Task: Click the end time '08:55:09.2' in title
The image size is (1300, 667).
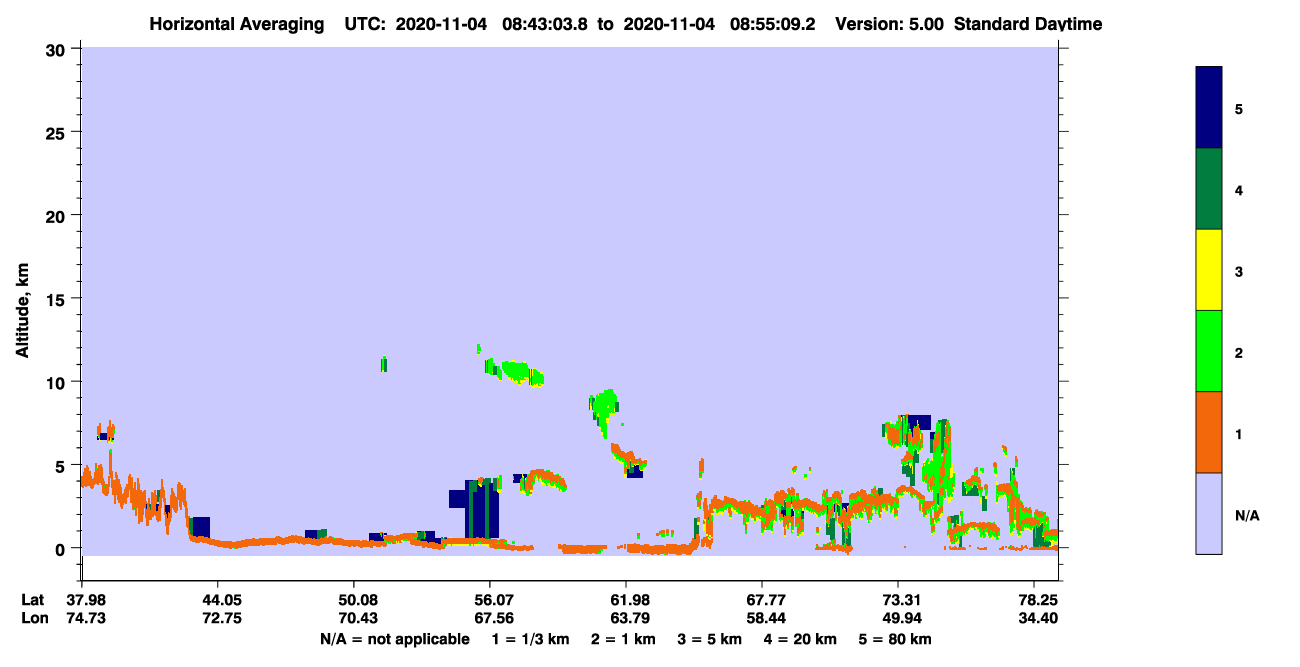Action: [x=772, y=24]
